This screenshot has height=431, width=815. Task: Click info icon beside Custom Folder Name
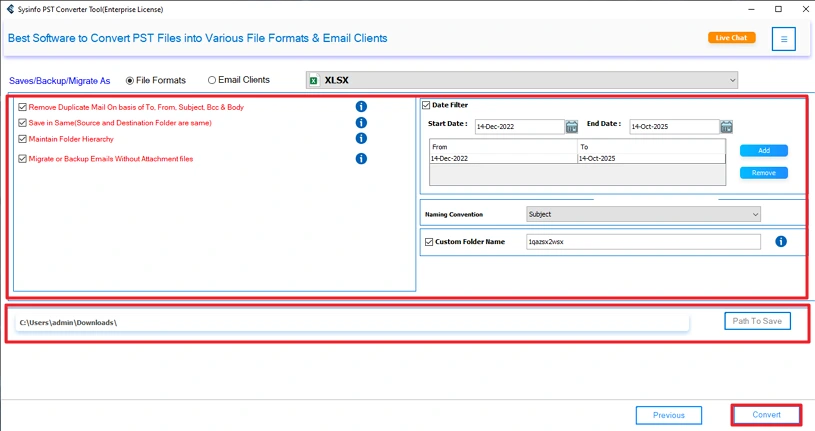781,241
